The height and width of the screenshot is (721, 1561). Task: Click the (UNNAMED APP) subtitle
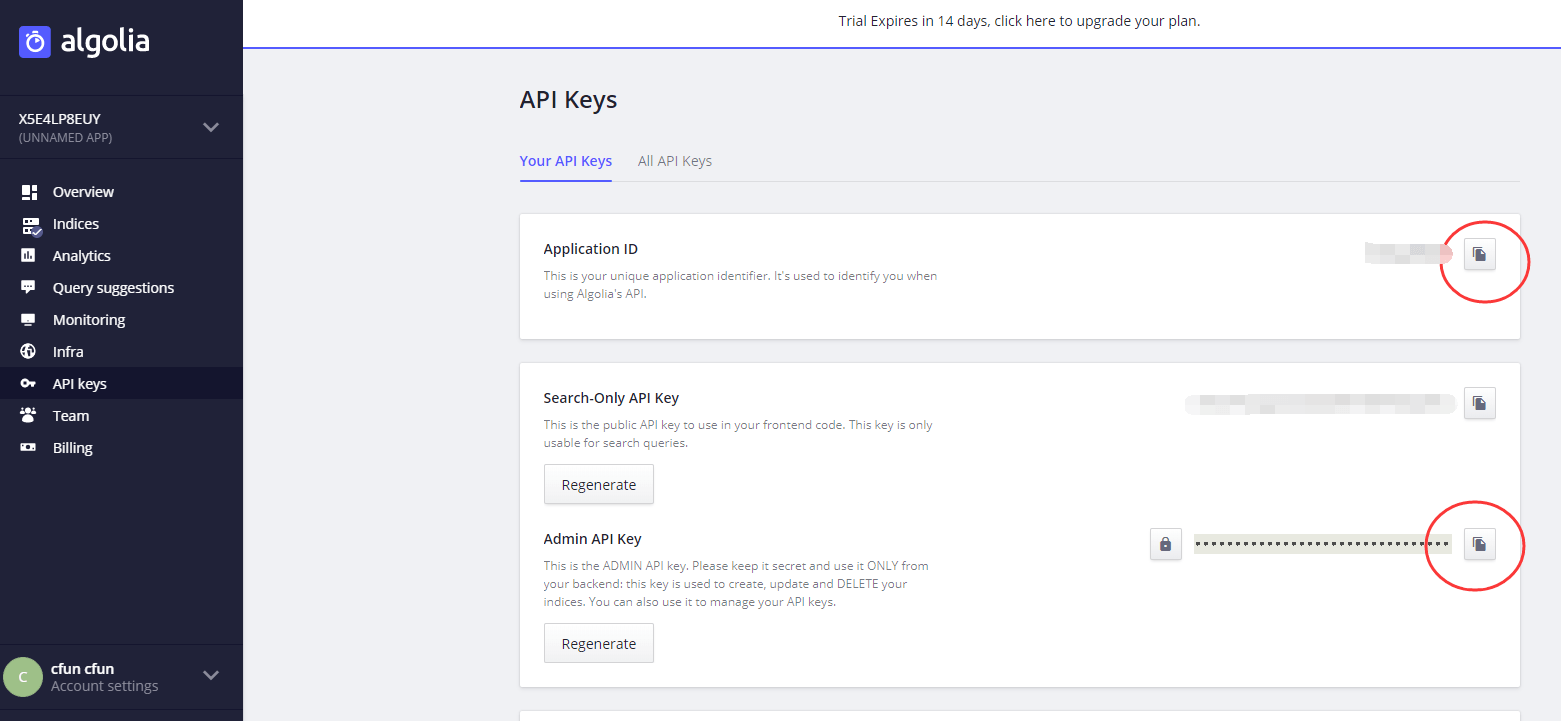pos(66,138)
